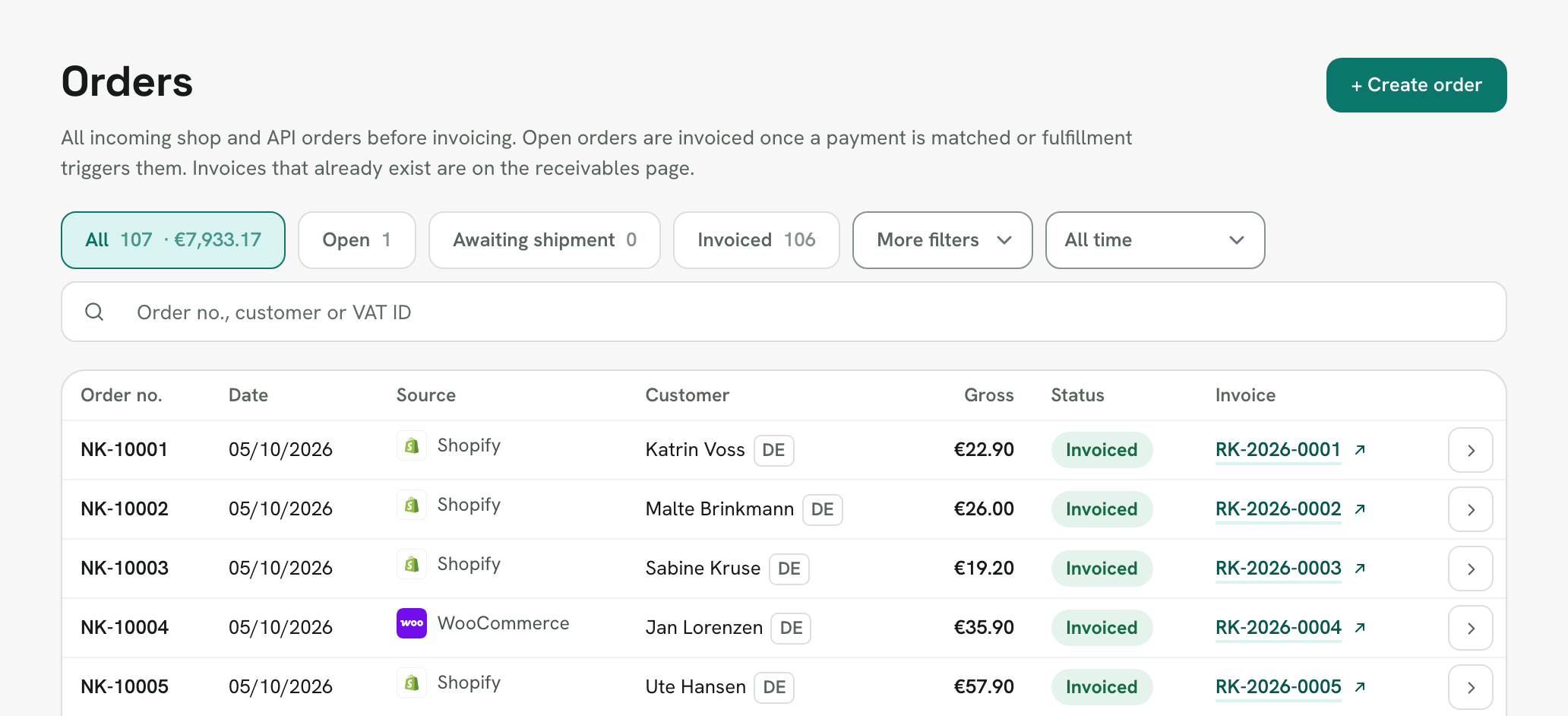Open details chevron for order NK-10001

click(x=1471, y=450)
